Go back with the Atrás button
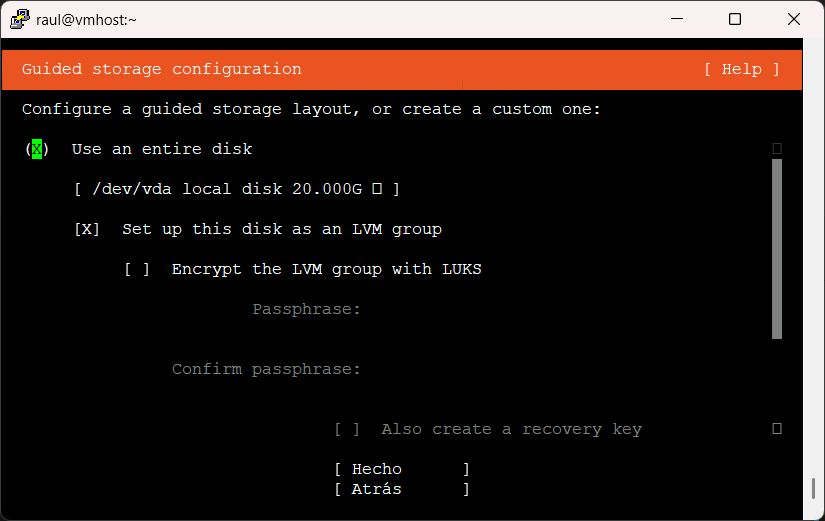The image size is (825, 521). pyautogui.click(x=401, y=489)
